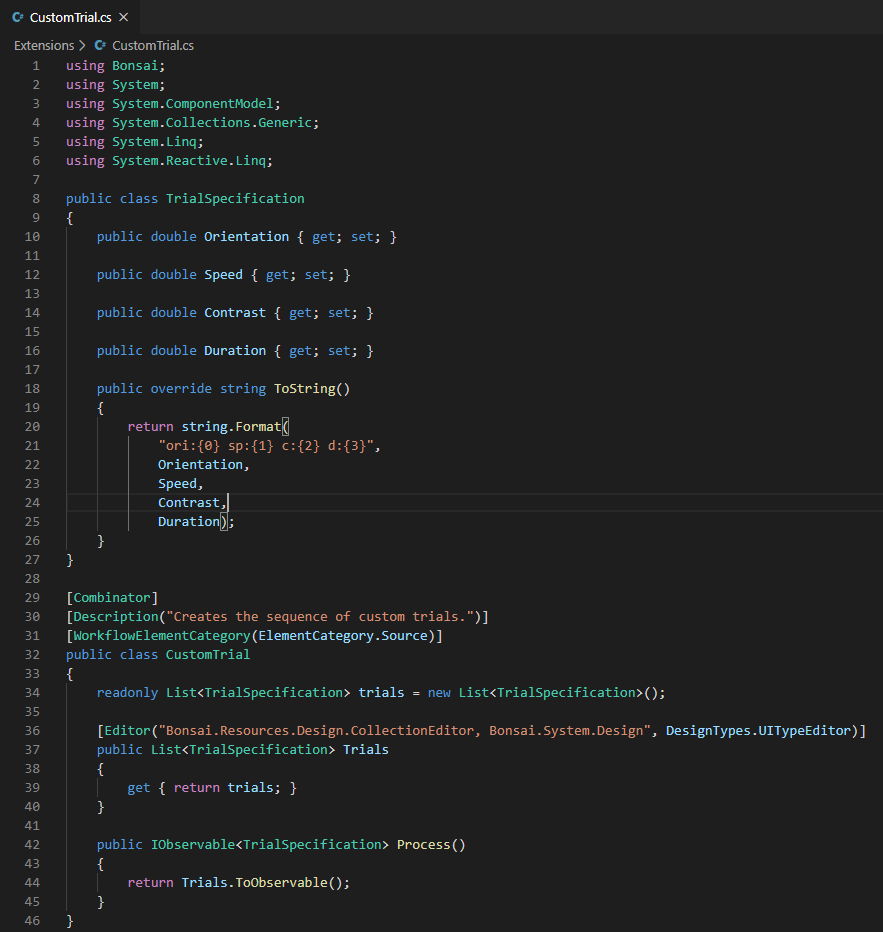Click the C# file icon in the tab
This screenshot has width=883, height=932.
pyautogui.click(x=18, y=17)
